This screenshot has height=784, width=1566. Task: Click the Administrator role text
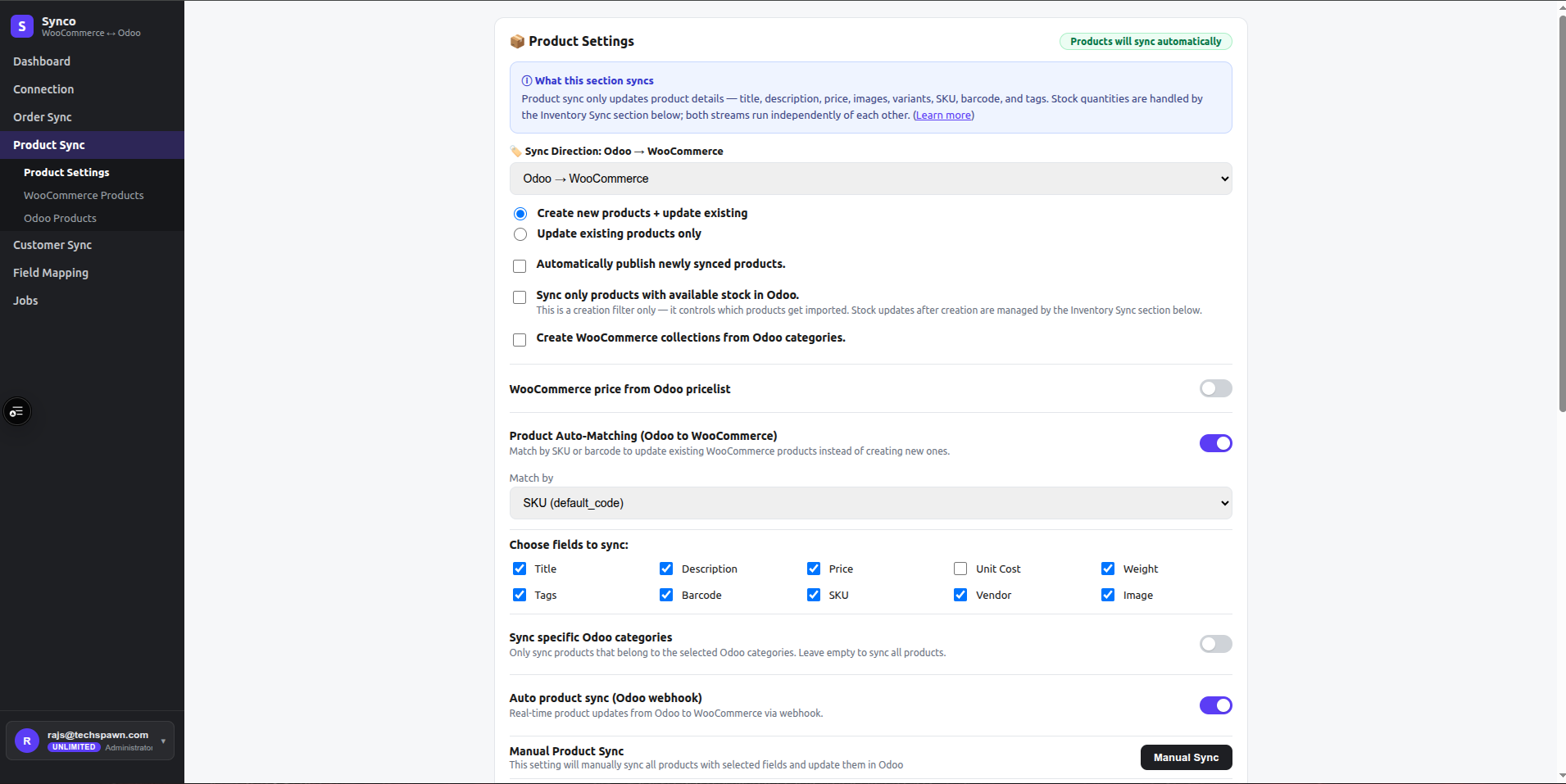129,748
